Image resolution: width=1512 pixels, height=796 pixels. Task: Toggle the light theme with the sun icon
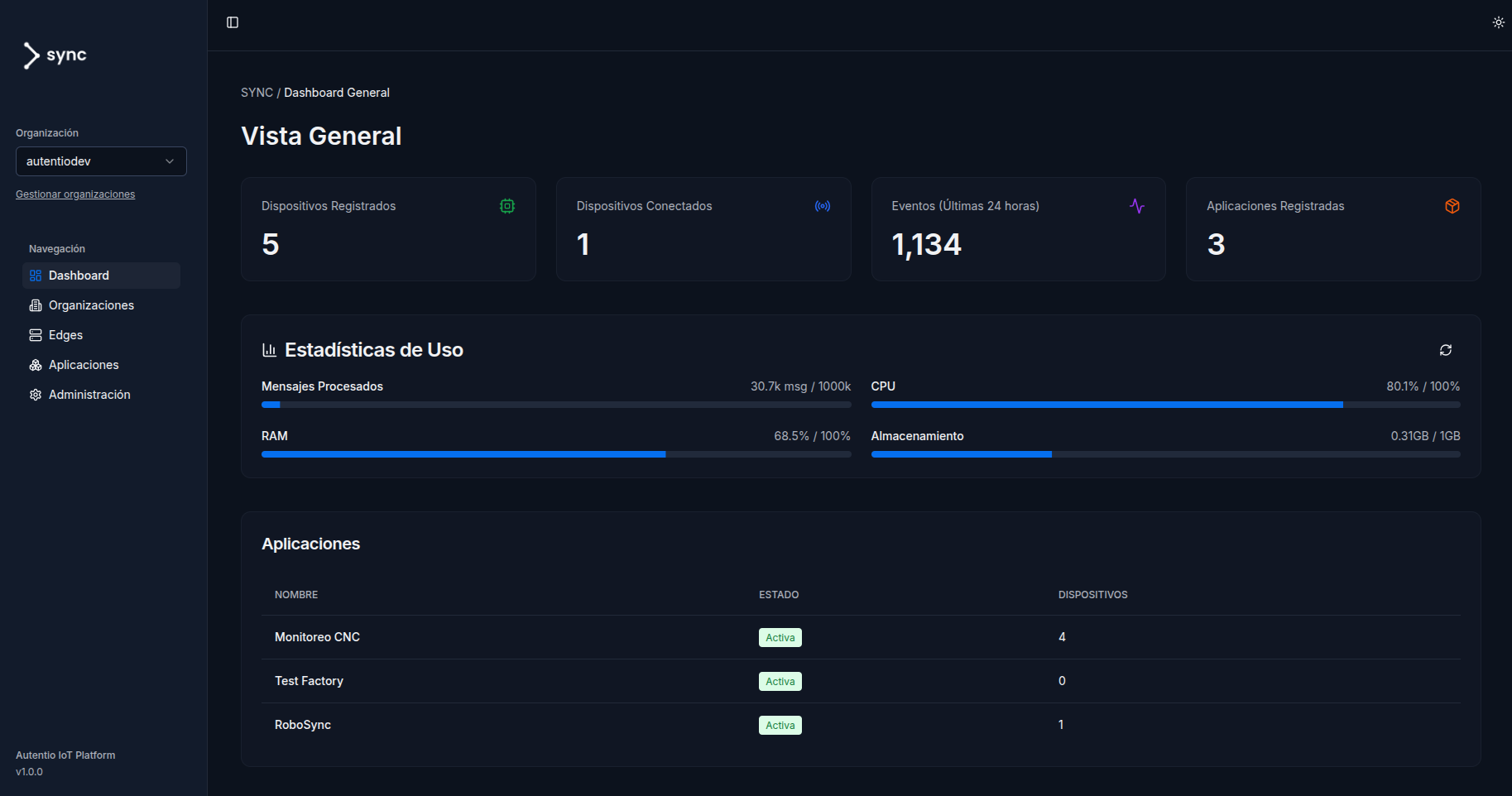click(x=1498, y=22)
